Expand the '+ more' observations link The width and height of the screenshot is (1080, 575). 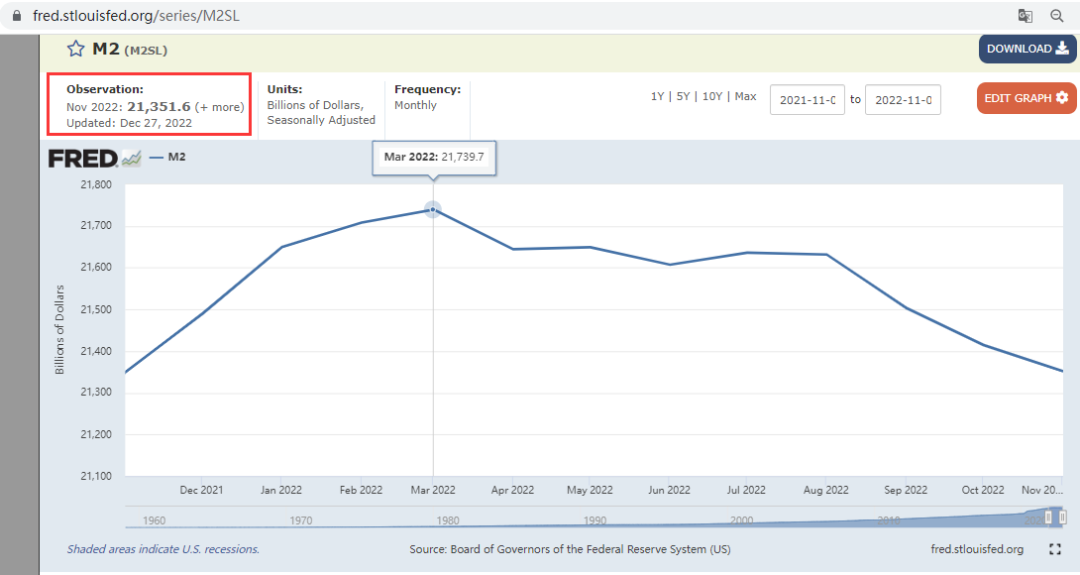[219, 107]
